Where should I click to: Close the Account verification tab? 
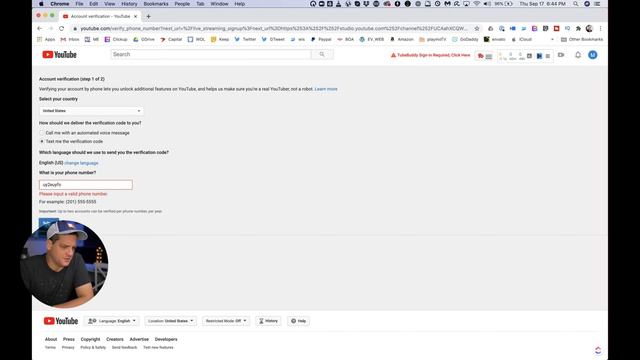(136, 16)
